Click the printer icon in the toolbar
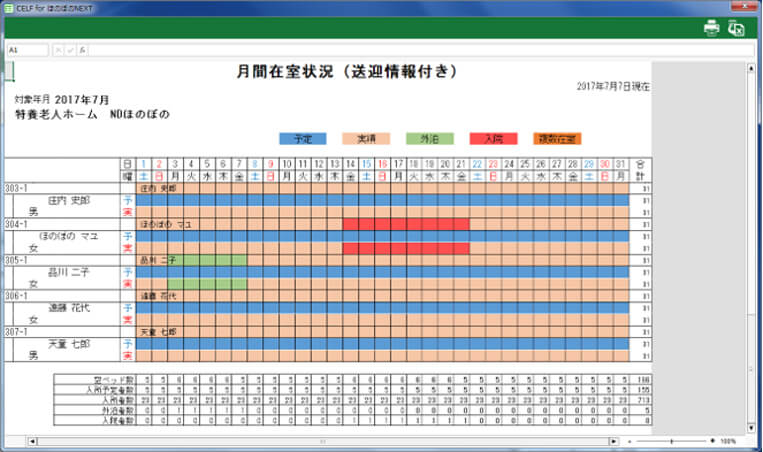 pos(711,28)
